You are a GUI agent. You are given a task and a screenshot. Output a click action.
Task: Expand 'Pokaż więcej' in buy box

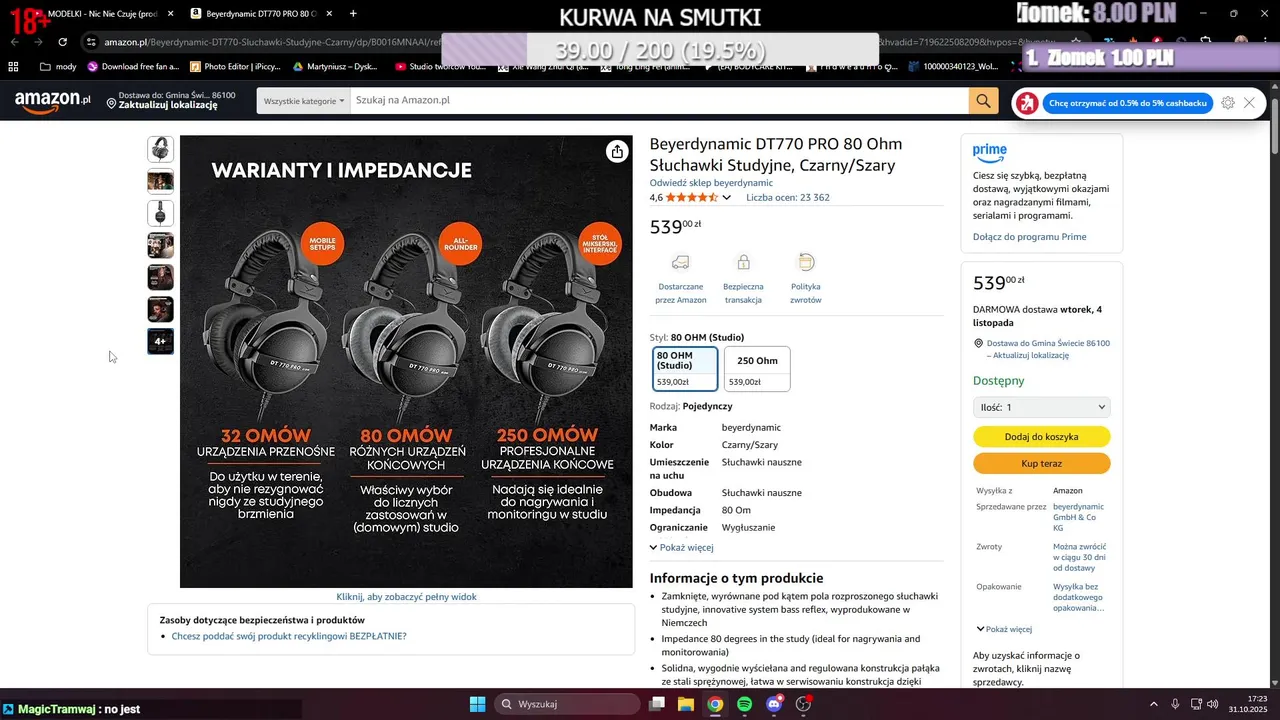click(x=1003, y=629)
